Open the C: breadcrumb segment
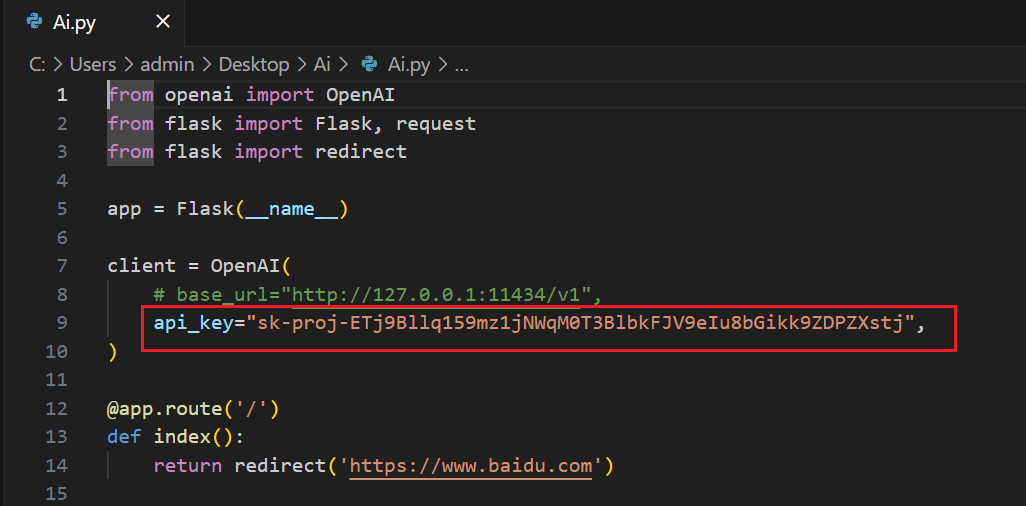This screenshot has height=506, width=1026. coord(37,64)
